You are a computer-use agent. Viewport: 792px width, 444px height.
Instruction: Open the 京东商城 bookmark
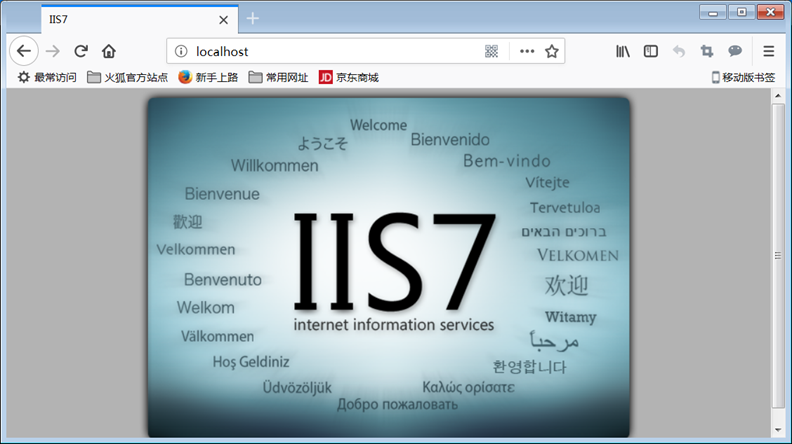point(349,77)
